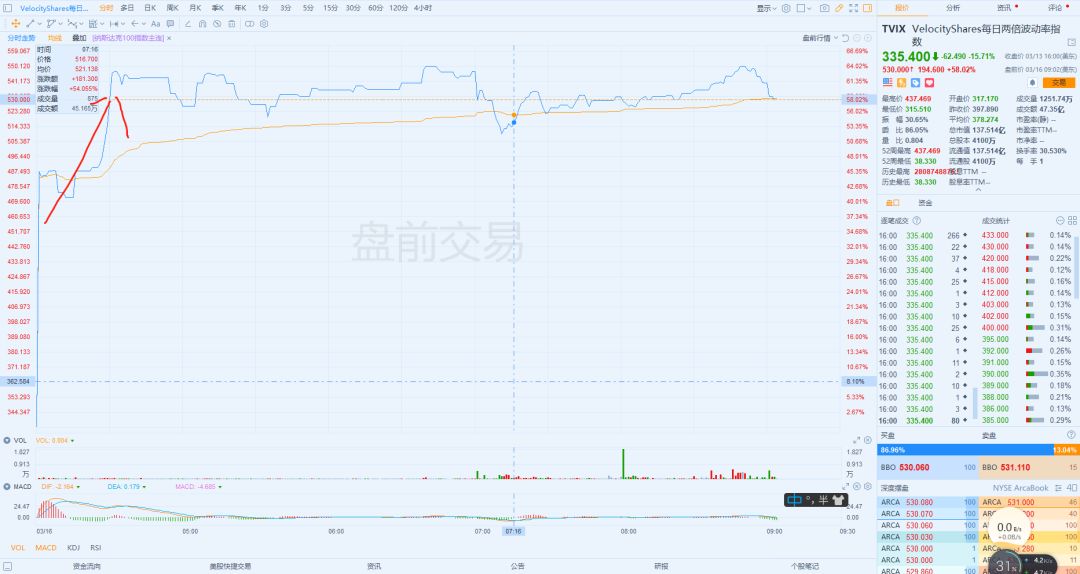
Task: Add a comment bubble annotation
Action: [x=170, y=23]
